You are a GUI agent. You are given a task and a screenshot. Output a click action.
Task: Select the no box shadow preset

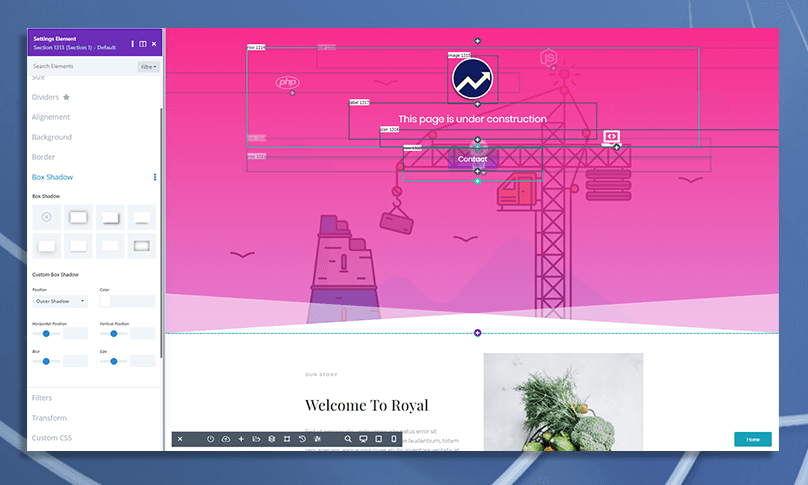46,217
